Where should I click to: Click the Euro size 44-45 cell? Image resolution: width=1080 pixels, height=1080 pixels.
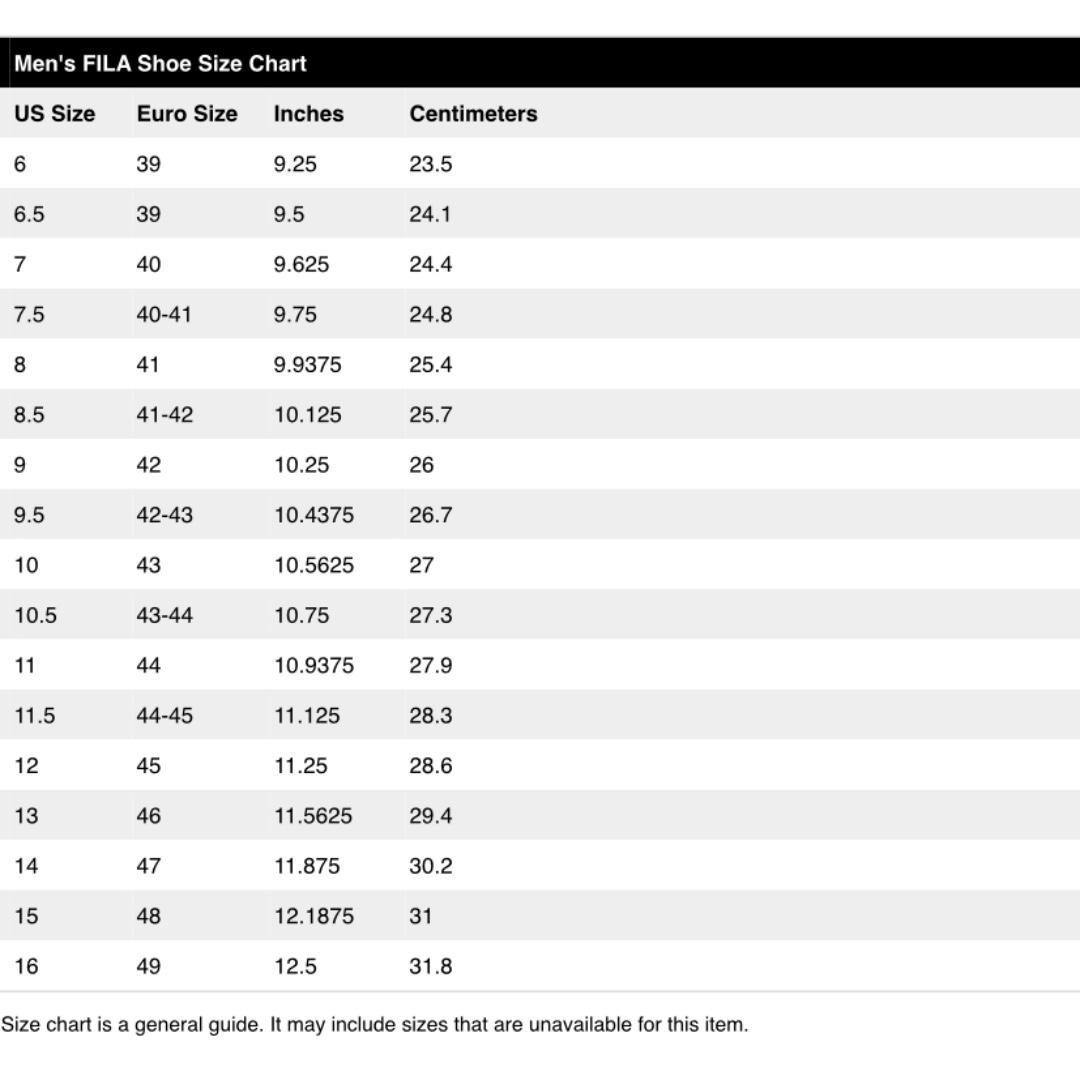click(x=164, y=716)
